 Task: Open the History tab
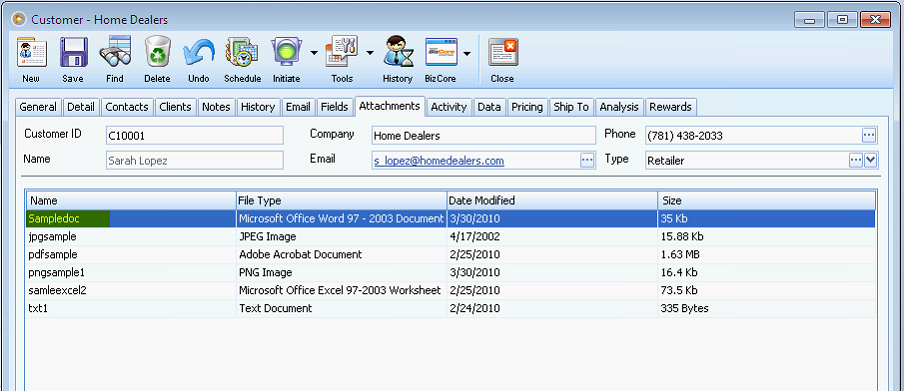click(x=258, y=107)
